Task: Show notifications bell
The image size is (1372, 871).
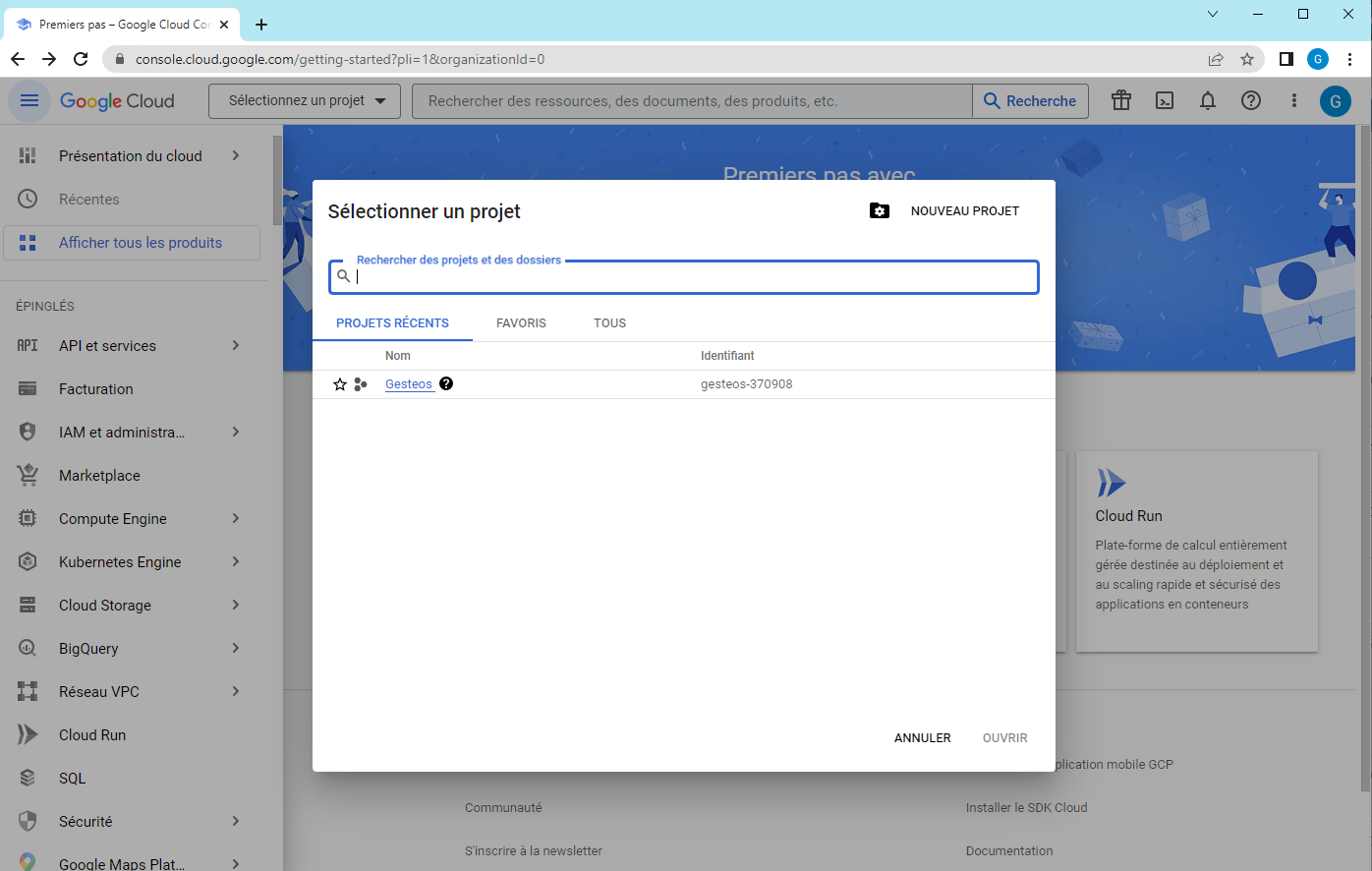Action: (x=1208, y=100)
